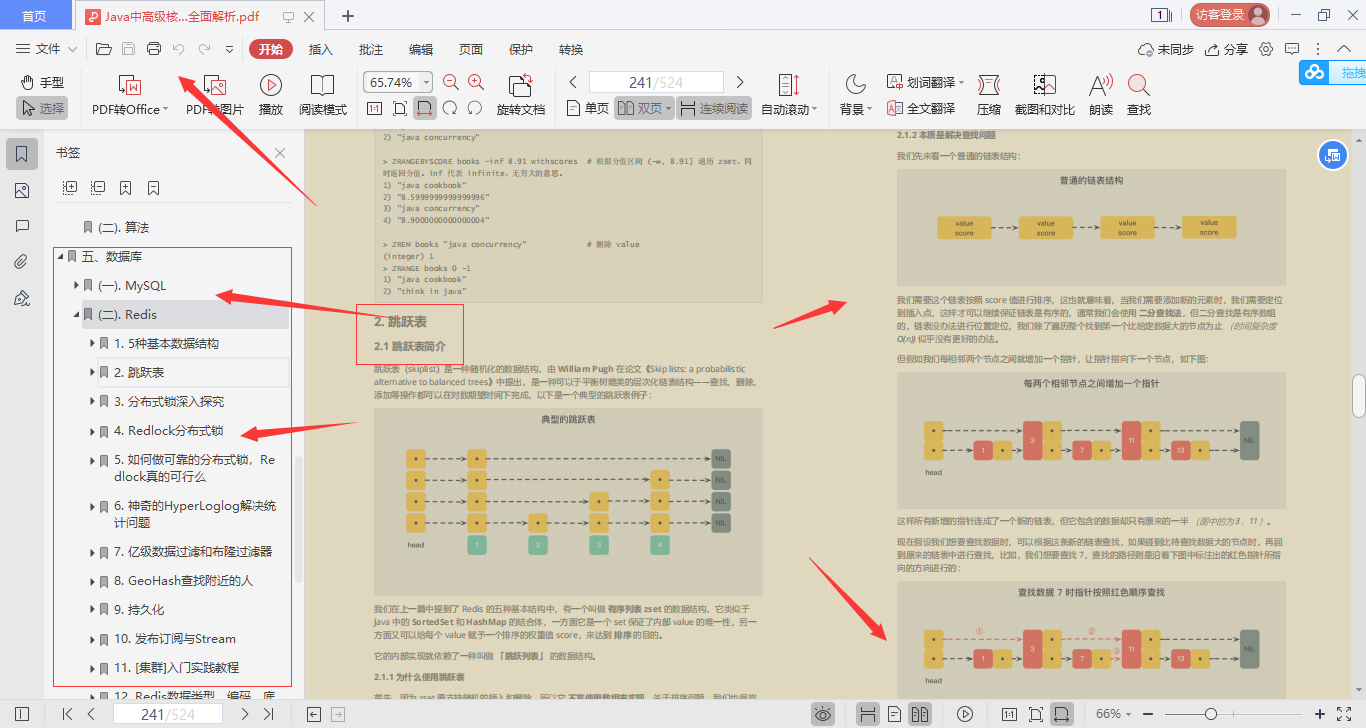Image resolution: width=1366 pixels, height=728 pixels.
Task: Click 全文翻译 full-text translation
Action: (x=922, y=108)
